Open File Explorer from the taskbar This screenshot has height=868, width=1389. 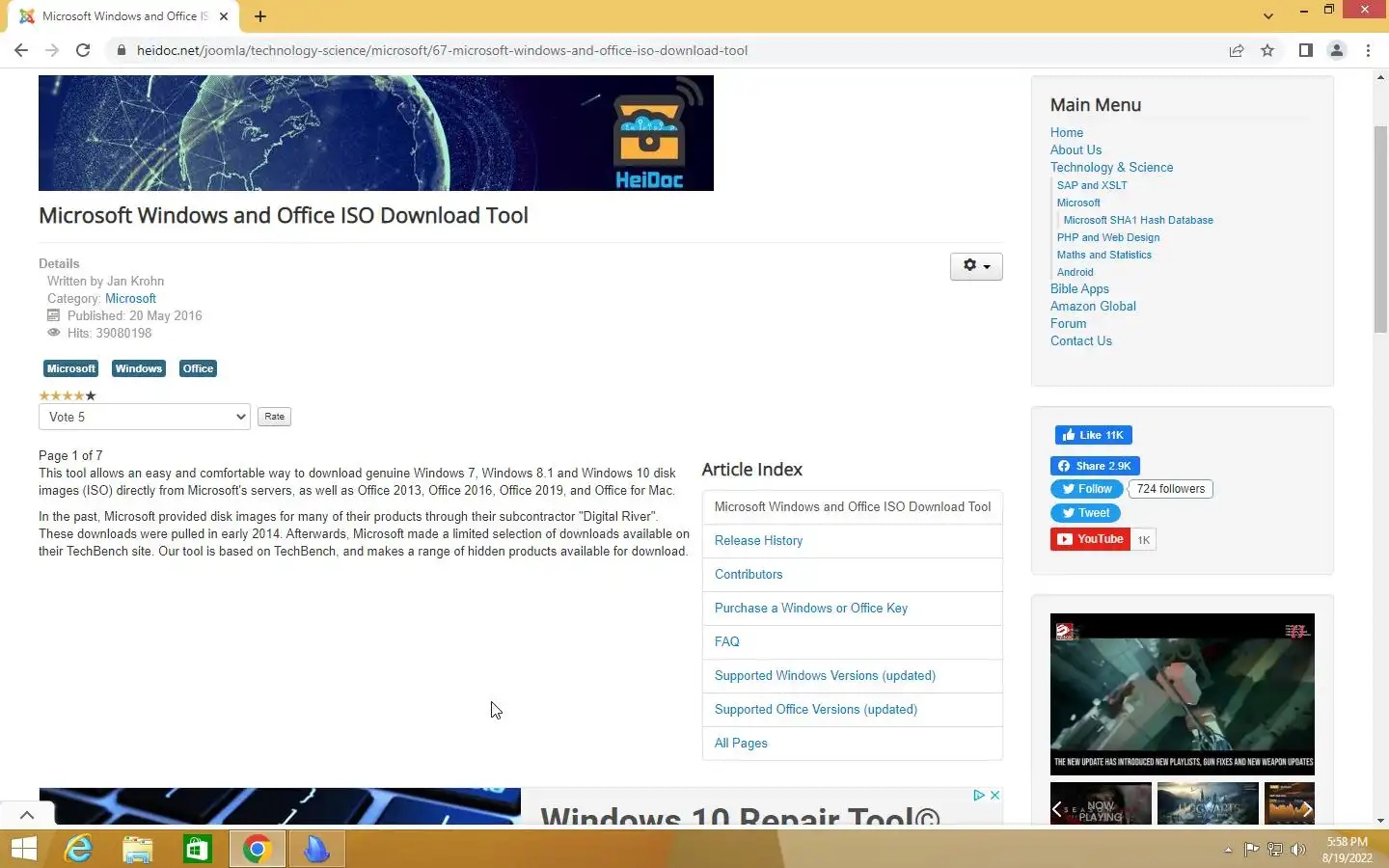pyautogui.click(x=138, y=849)
